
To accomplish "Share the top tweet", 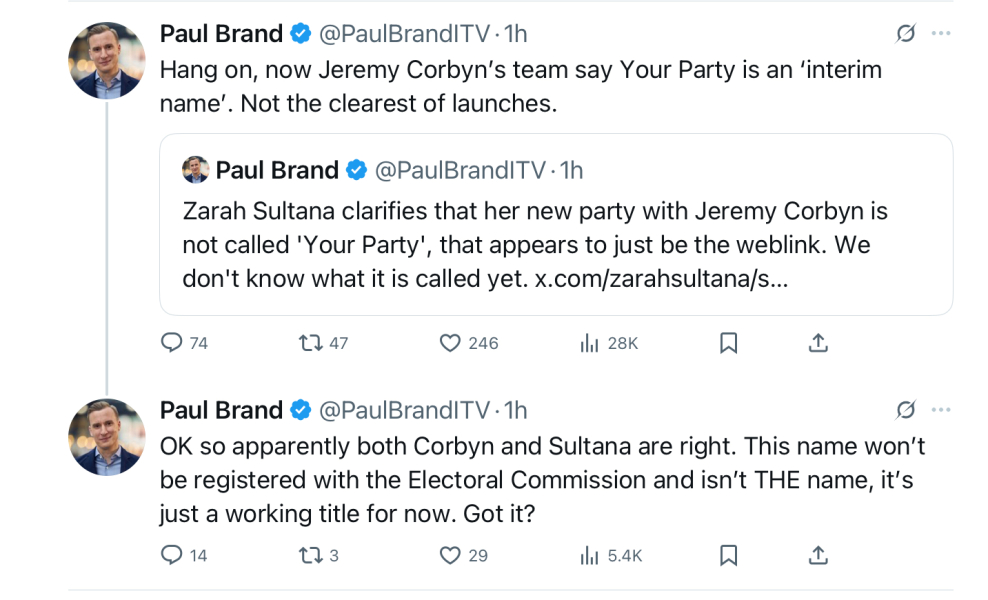I will click(x=817, y=342).
